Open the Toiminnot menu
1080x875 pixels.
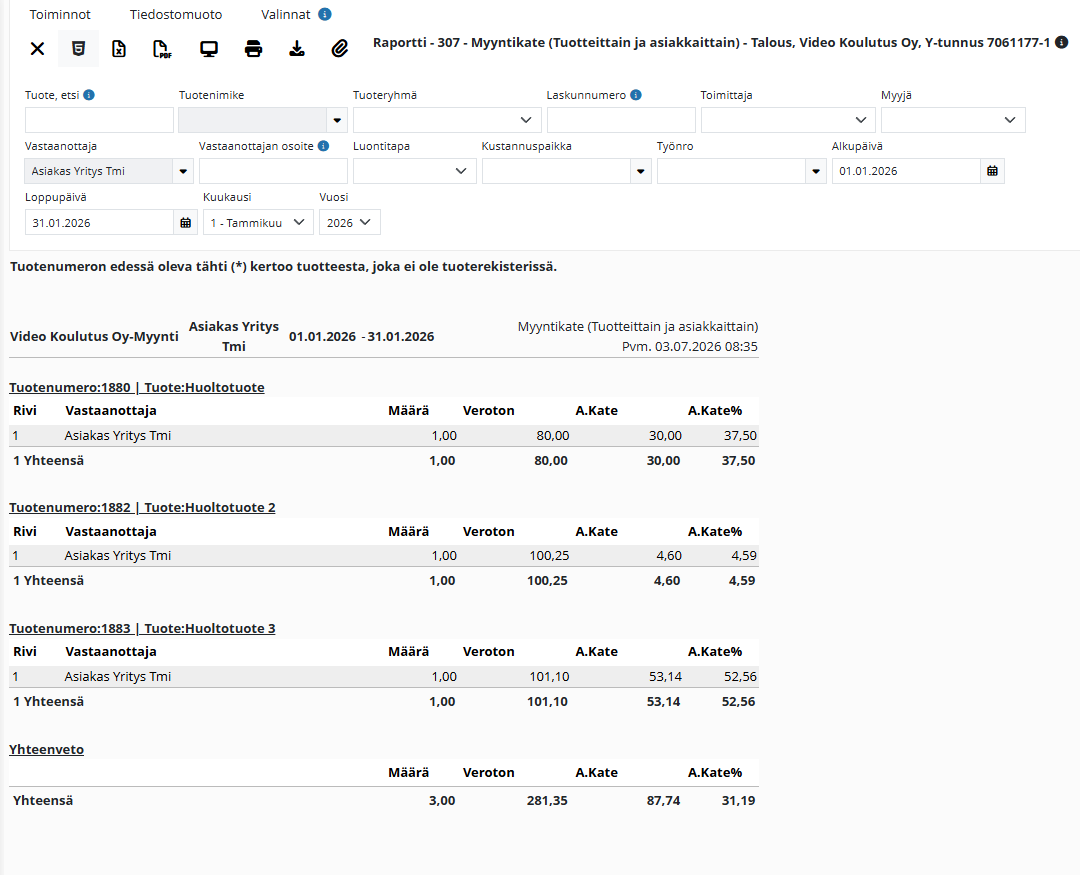tap(60, 14)
